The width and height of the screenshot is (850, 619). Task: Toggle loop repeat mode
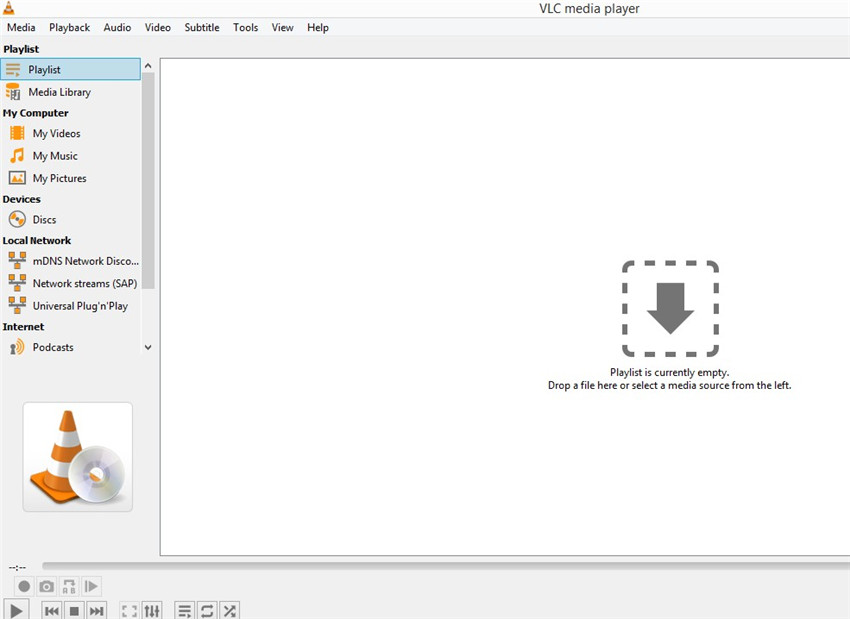pyautogui.click(x=207, y=611)
